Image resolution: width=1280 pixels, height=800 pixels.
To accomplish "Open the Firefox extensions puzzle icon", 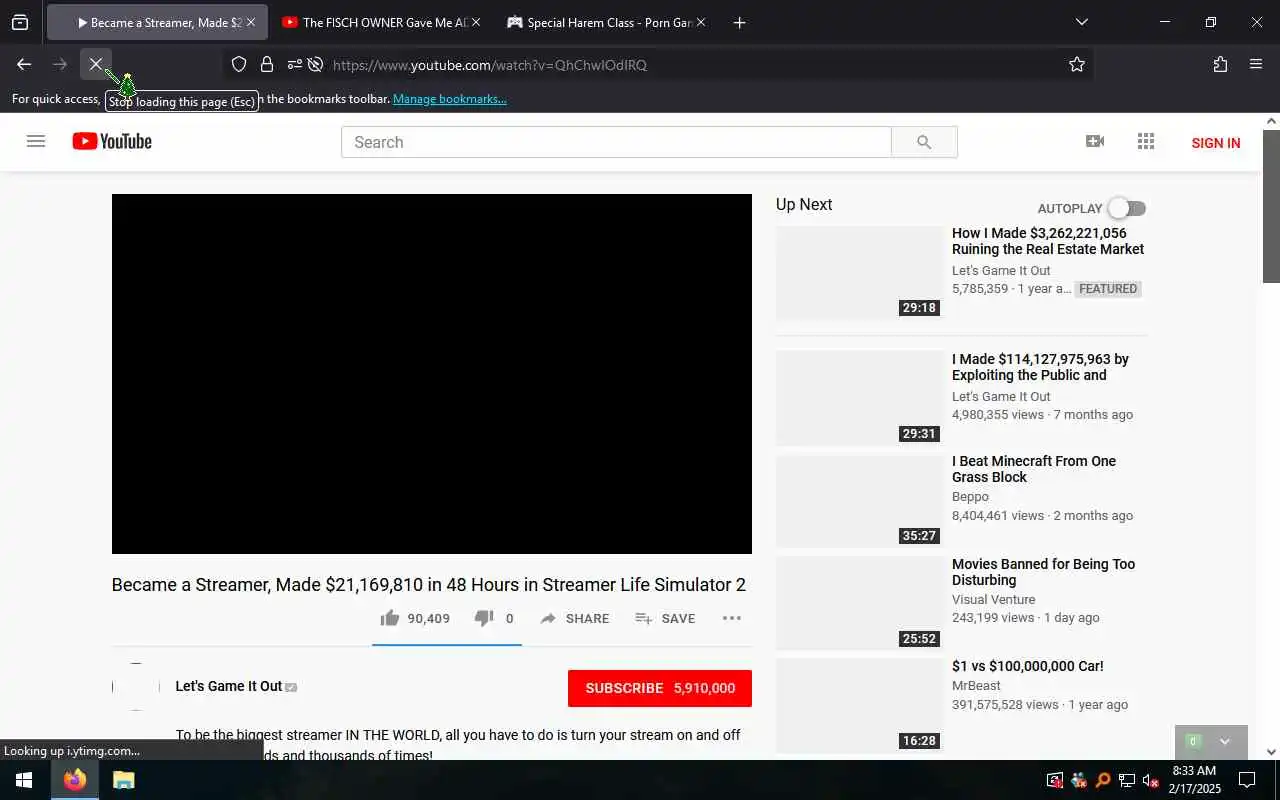I will click(1220, 64).
